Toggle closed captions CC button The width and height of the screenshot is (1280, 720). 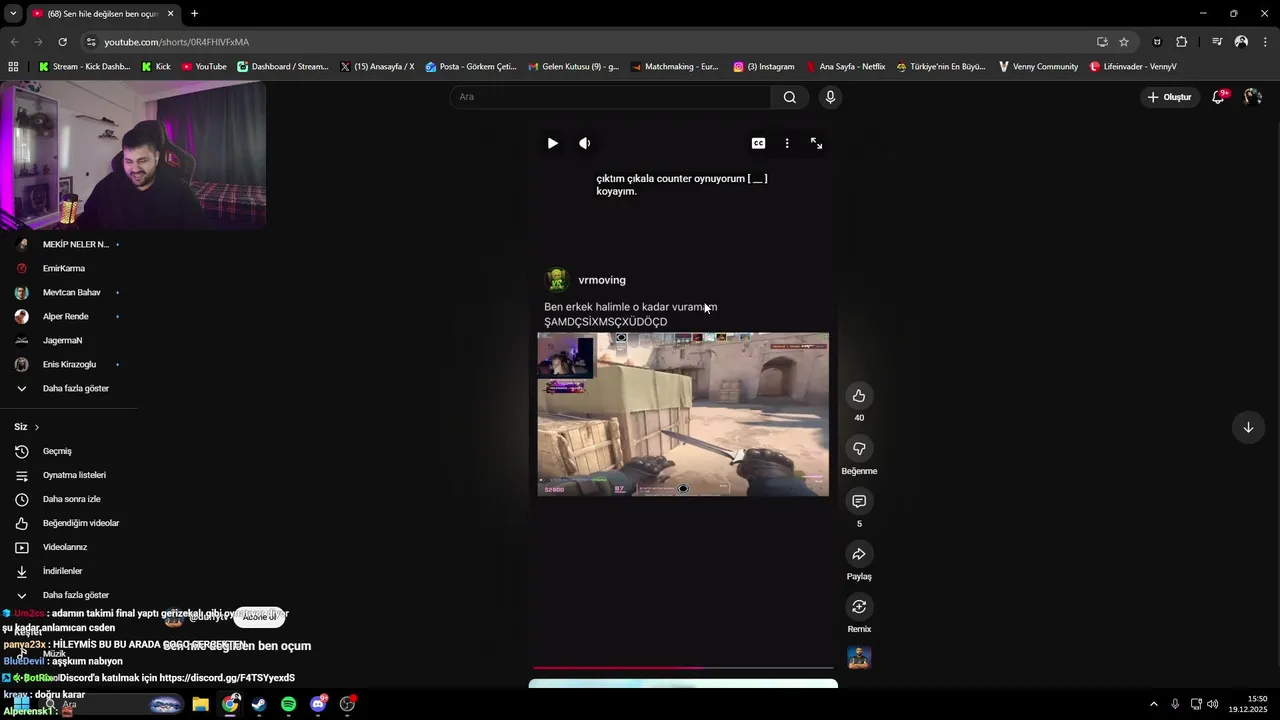tap(758, 143)
